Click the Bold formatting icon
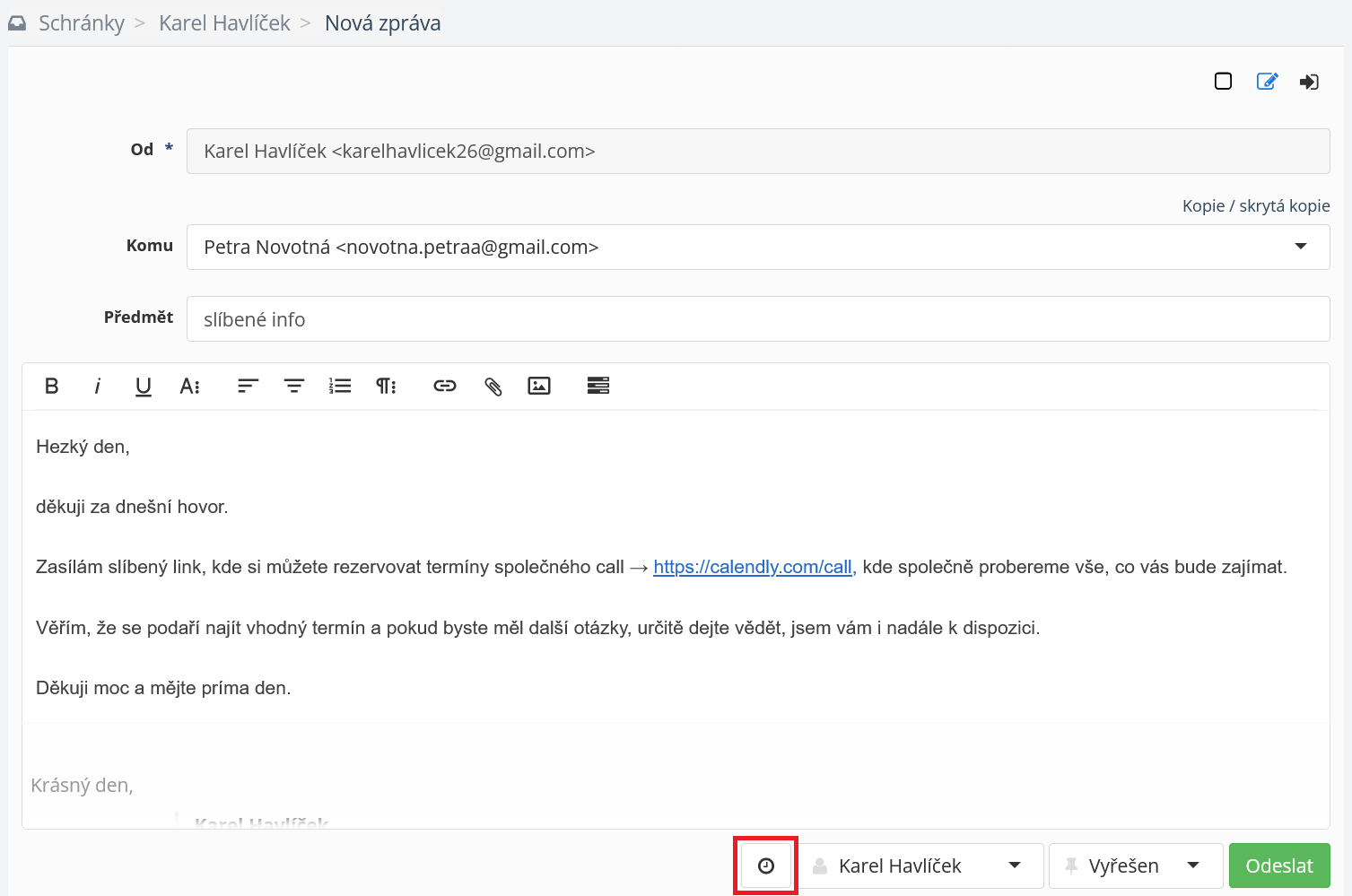The height and width of the screenshot is (896, 1352). coord(52,386)
